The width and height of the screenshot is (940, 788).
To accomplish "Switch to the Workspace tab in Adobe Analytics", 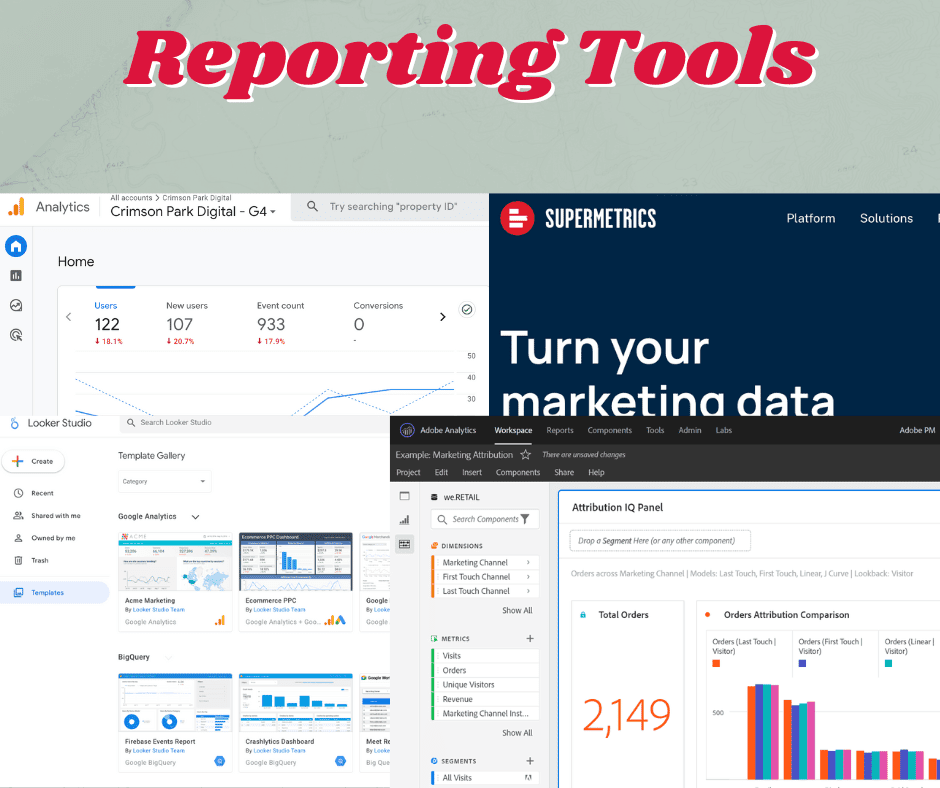I will click(513, 430).
